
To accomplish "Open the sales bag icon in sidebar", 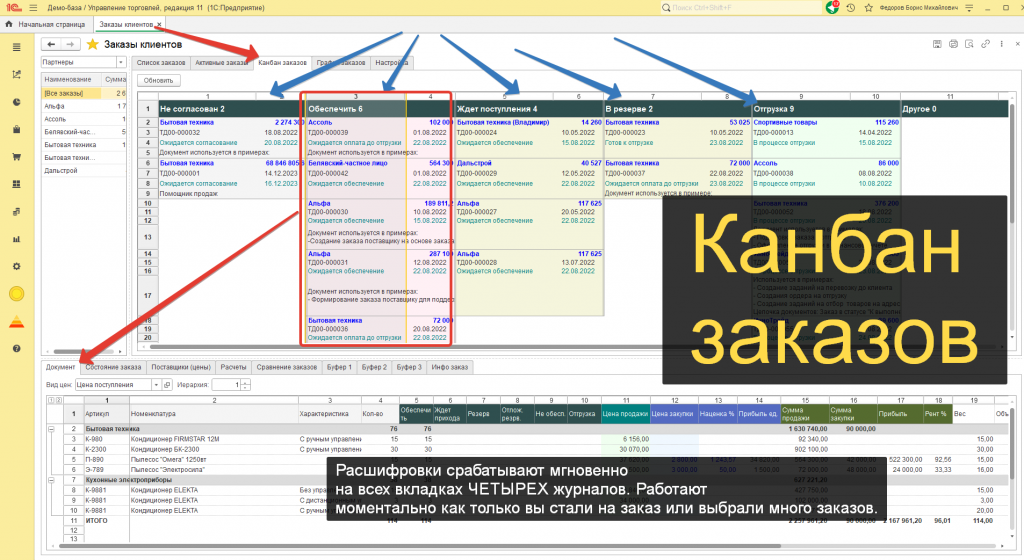I will tap(16, 129).
